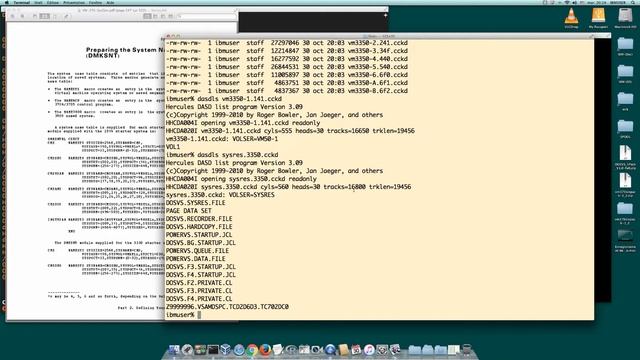The height and width of the screenshot is (360, 640).
Task: Click the 'VOL1' line in terminal
Action: (x=173, y=147)
